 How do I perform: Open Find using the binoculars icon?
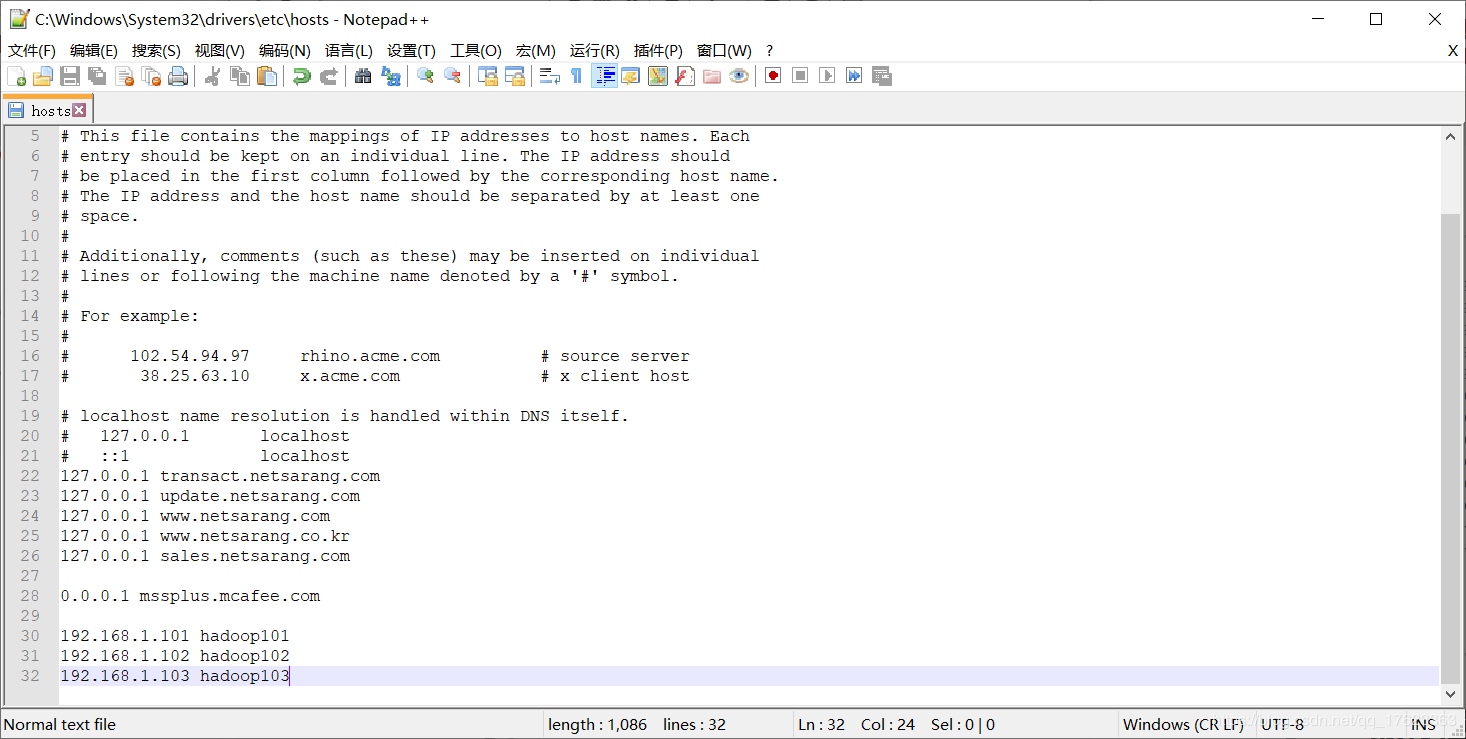[x=363, y=76]
